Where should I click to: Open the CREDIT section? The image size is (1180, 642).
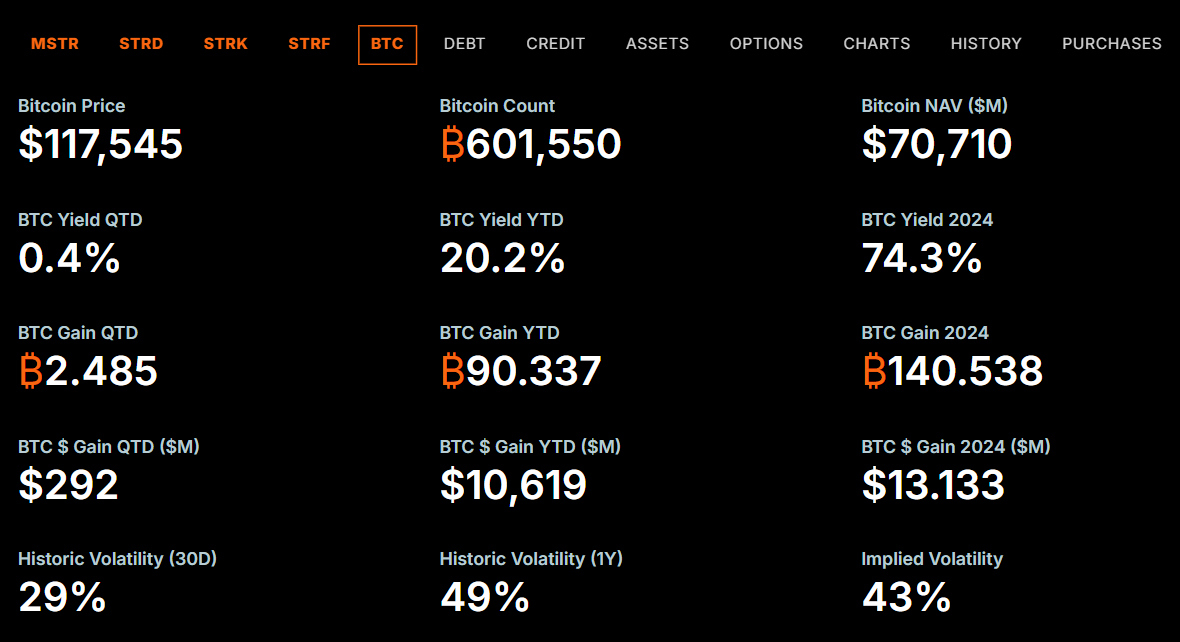coord(555,43)
